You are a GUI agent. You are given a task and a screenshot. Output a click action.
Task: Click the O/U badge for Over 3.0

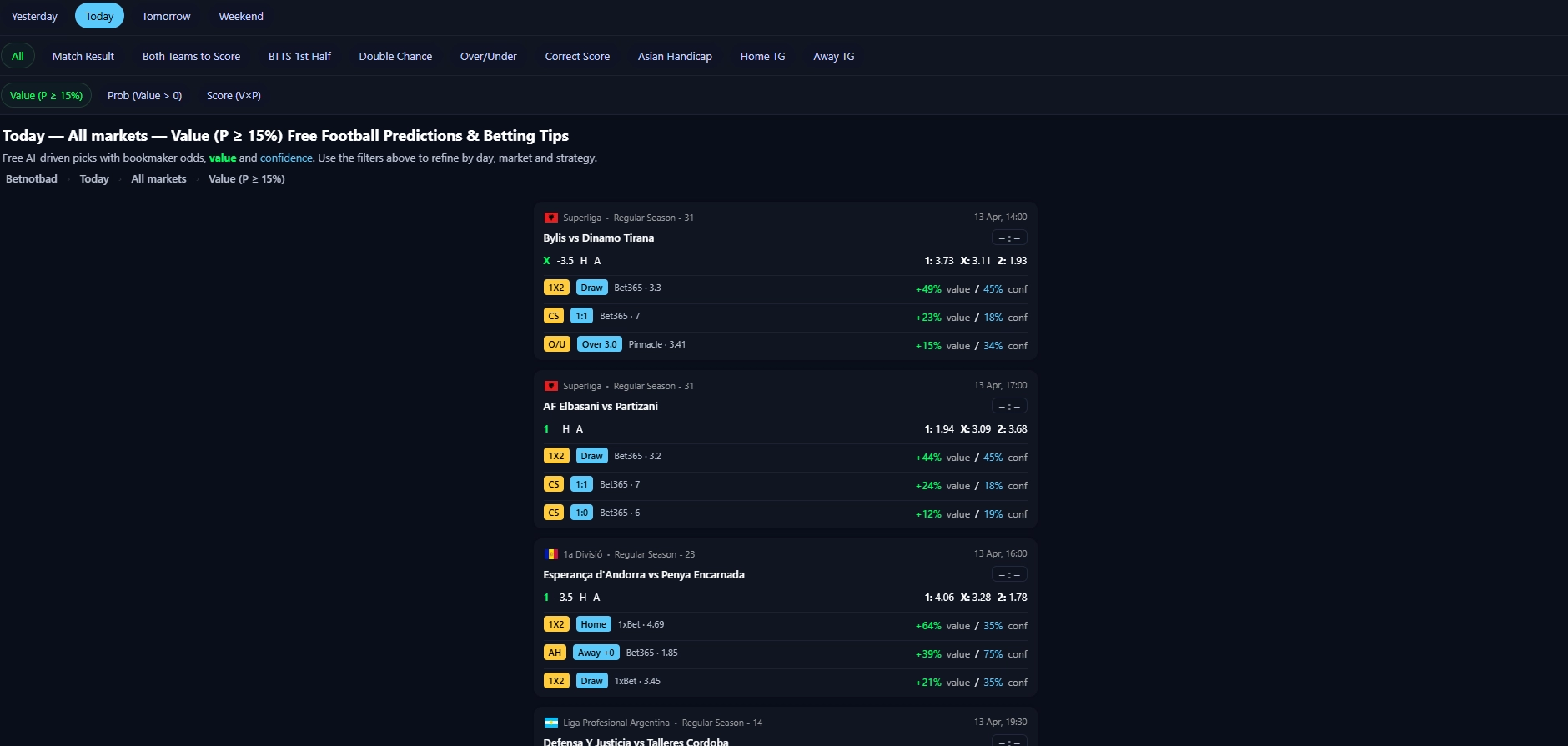556,344
